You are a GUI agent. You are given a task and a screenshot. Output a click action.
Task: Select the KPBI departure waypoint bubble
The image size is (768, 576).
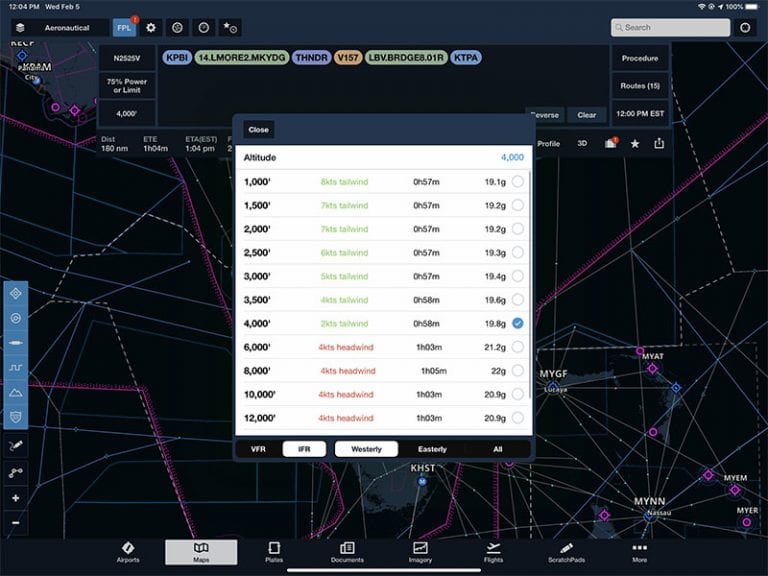pyautogui.click(x=177, y=58)
